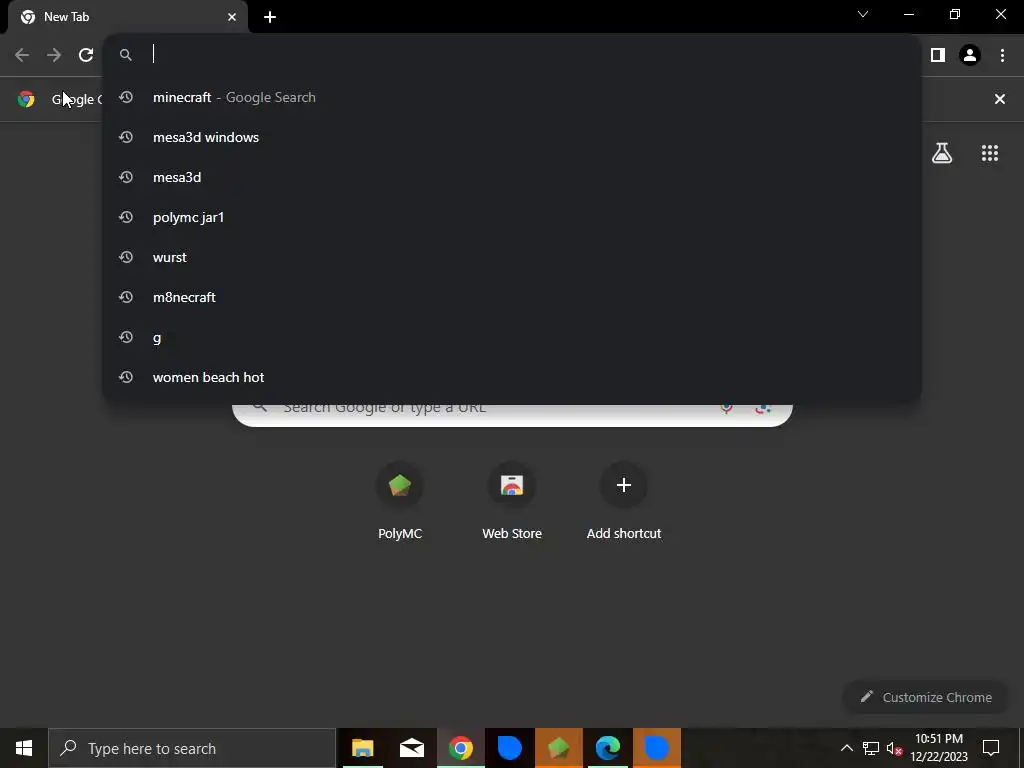Go forward using the forward arrow
The width and height of the screenshot is (1024, 768).
[x=54, y=55]
